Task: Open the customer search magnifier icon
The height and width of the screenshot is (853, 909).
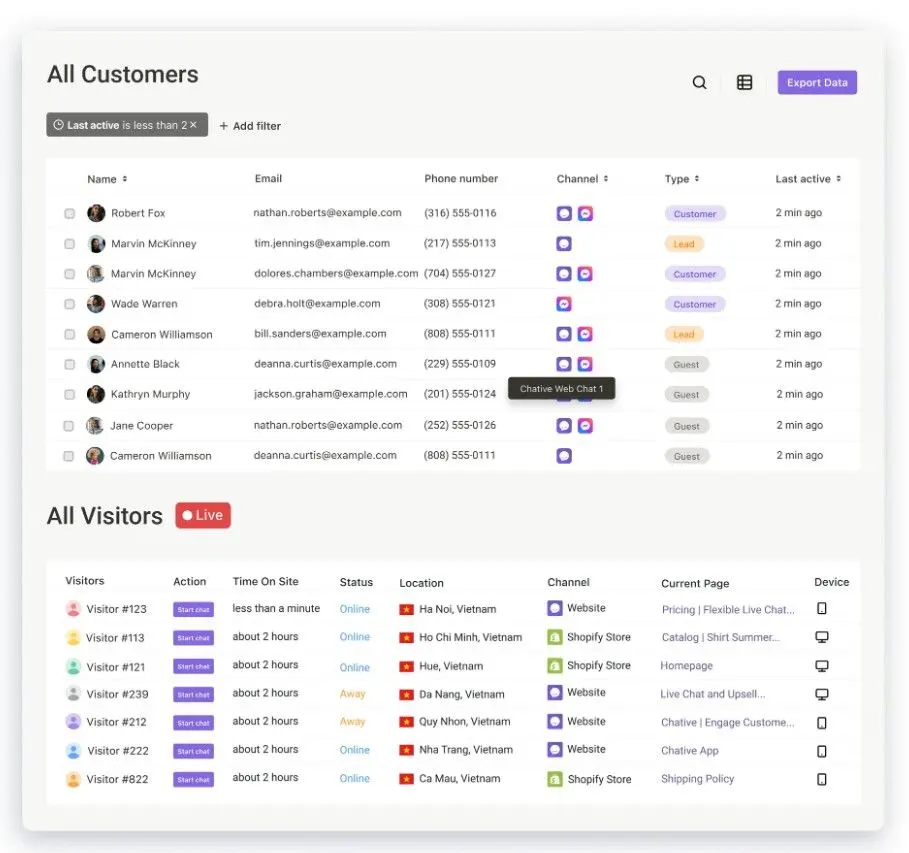Action: point(699,82)
